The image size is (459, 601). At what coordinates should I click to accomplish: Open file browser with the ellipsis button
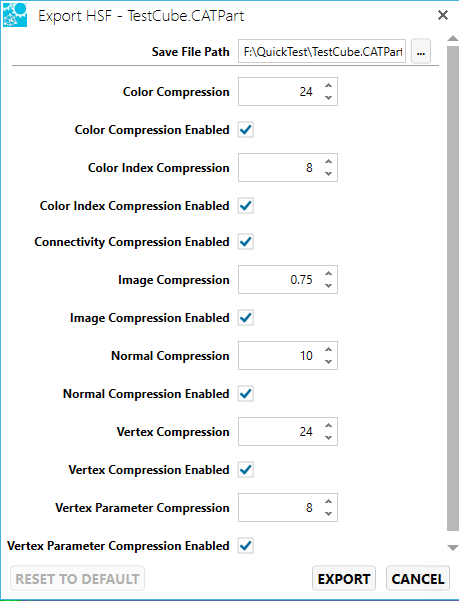pos(421,51)
